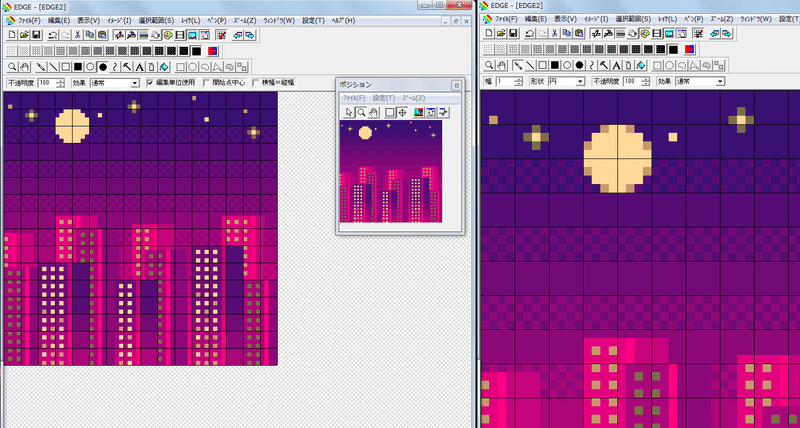Click Copy icon in left EDGE window
The height and width of the screenshot is (428, 800).
[x=90, y=34]
